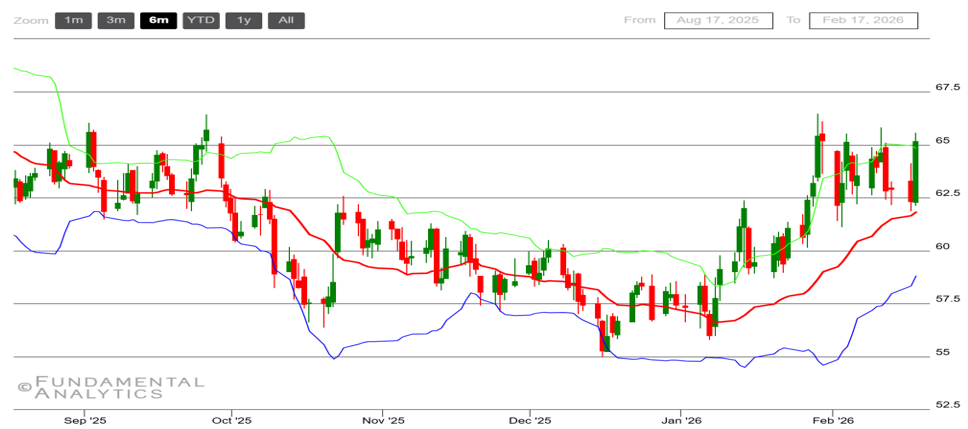Click the Sep '25 x-axis label
The height and width of the screenshot is (429, 968).
86,421
